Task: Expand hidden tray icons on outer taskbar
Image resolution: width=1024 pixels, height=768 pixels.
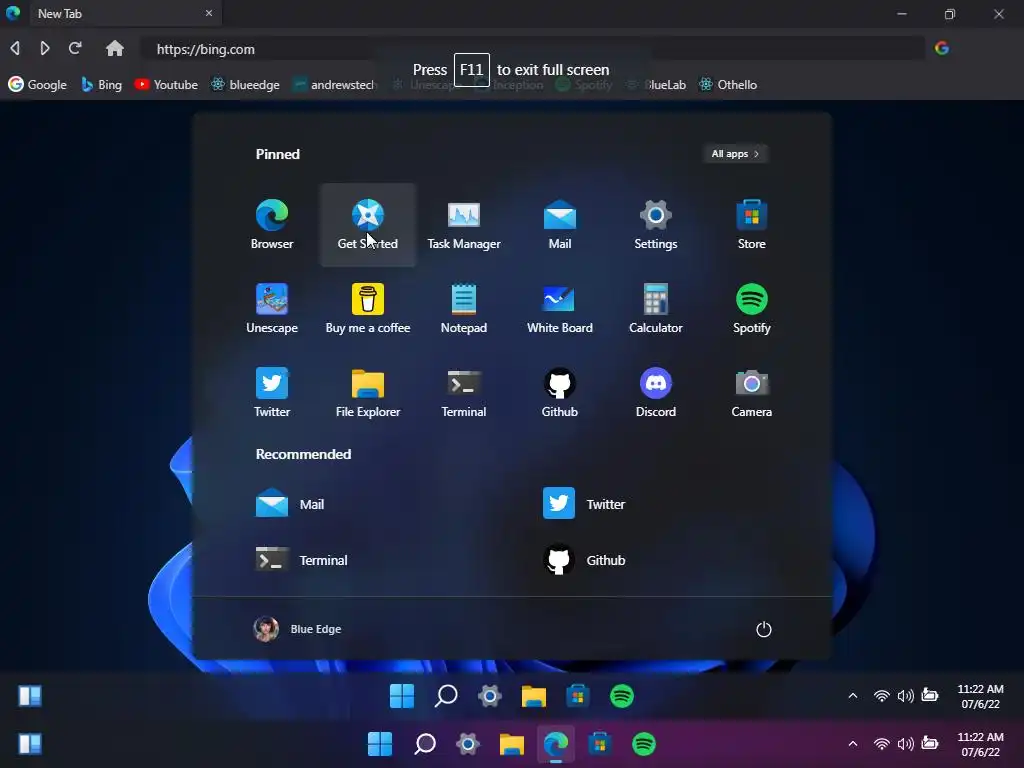Action: [852, 744]
